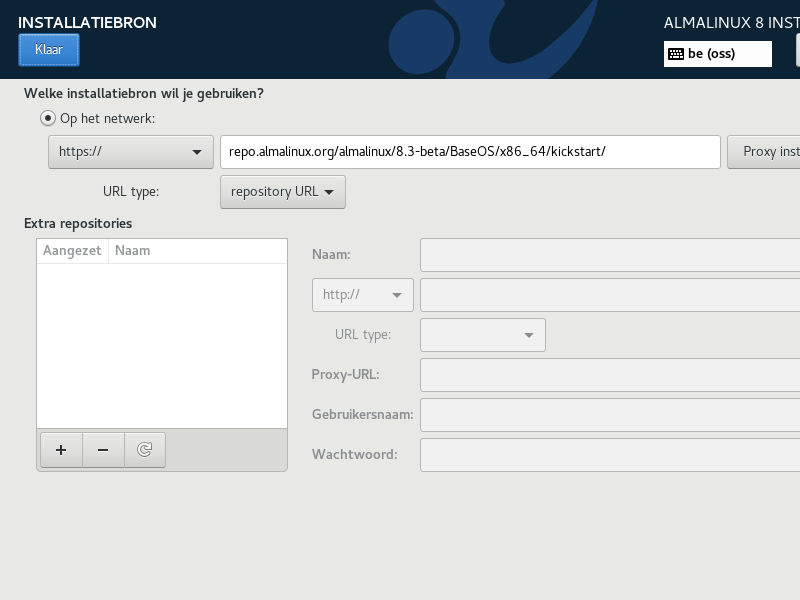Sort by the 'Naam' column header
The height and width of the screenshot is (600, 800).
coord(197,251)
